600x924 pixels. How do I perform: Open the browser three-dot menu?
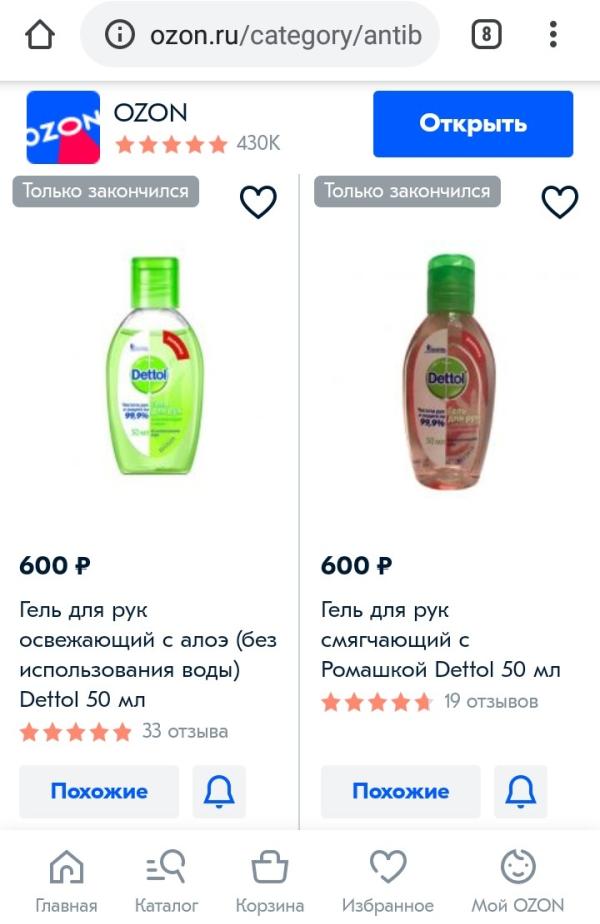pyautogui.click(x=553, y=36)
